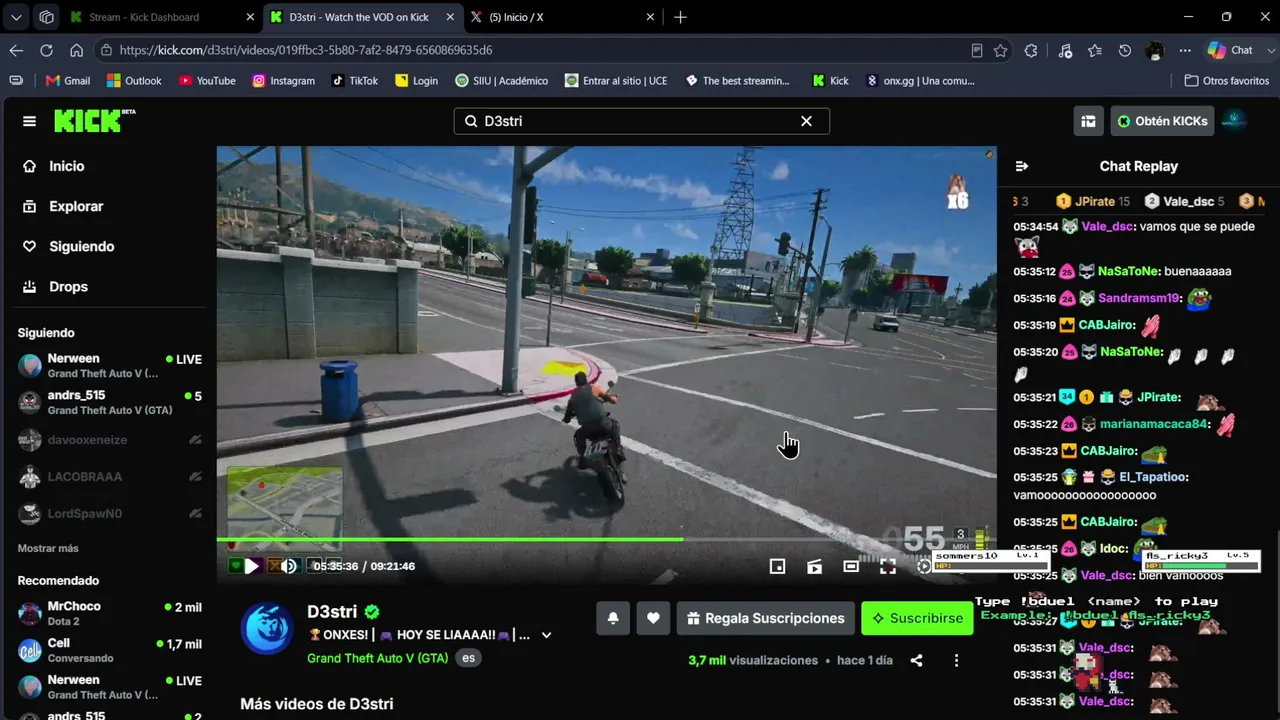Share this video
The width and height of the screenshot is (1280, 720).
[916, 660]
